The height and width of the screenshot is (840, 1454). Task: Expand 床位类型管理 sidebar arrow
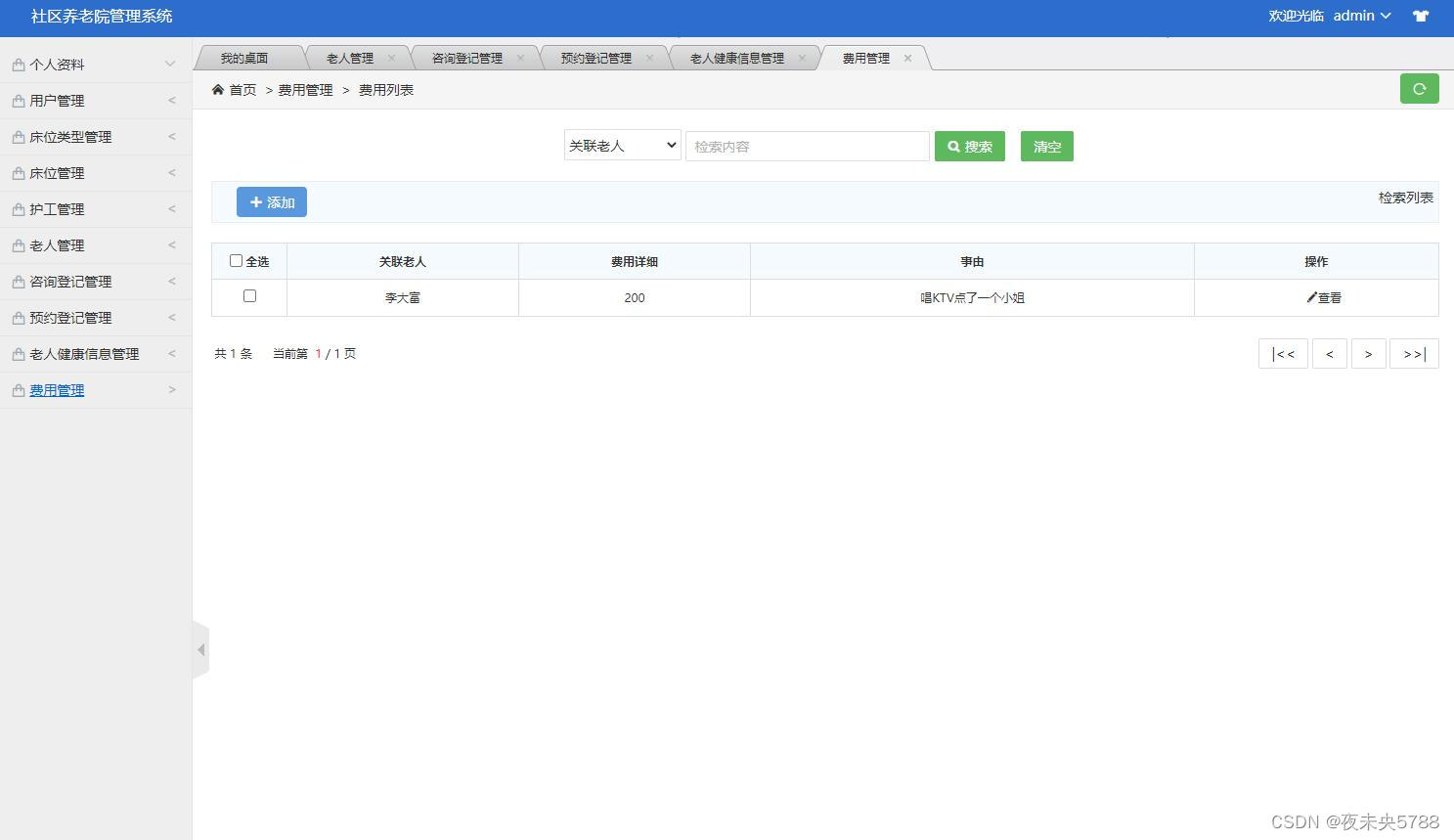point(172,136)
